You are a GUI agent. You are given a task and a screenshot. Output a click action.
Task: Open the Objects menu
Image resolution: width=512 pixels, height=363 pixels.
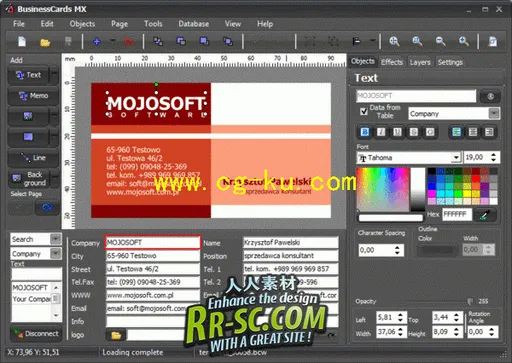pos(82,24)
